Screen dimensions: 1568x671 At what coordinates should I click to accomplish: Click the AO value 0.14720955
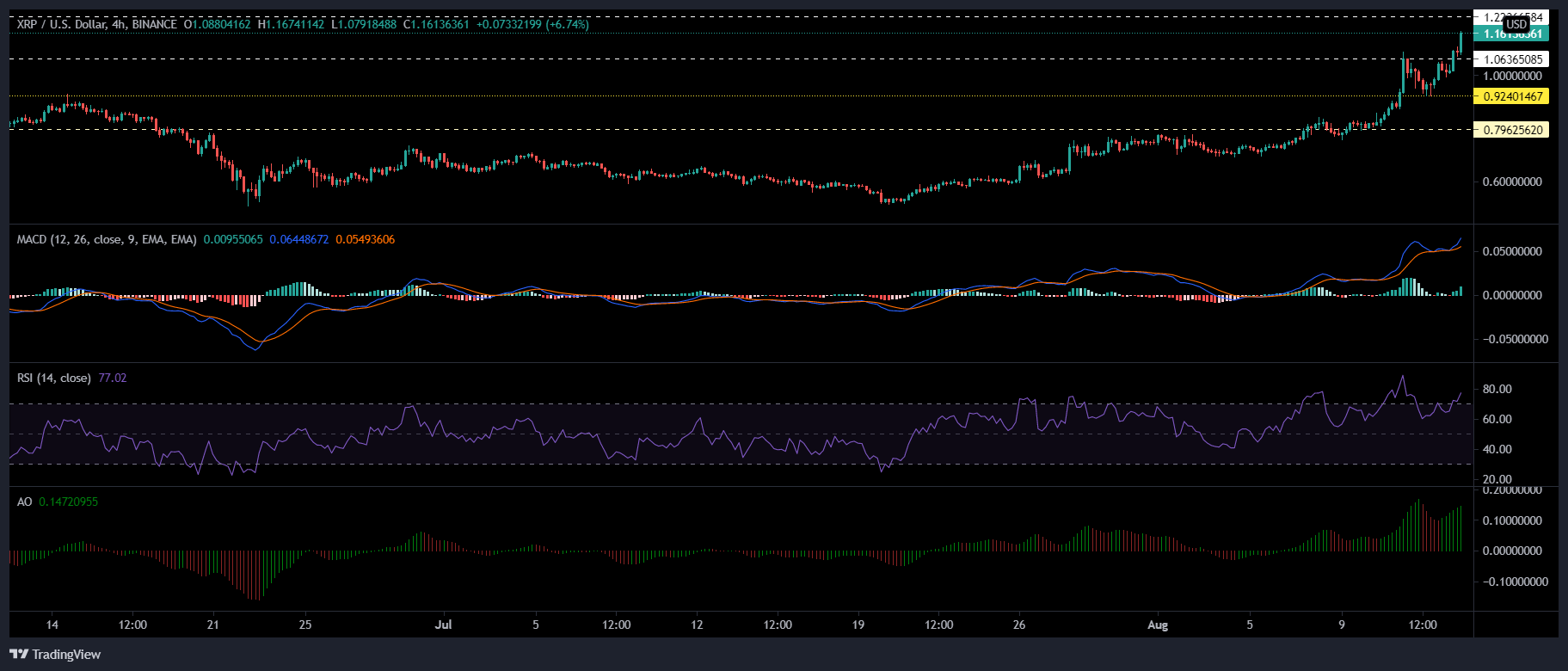69,501
